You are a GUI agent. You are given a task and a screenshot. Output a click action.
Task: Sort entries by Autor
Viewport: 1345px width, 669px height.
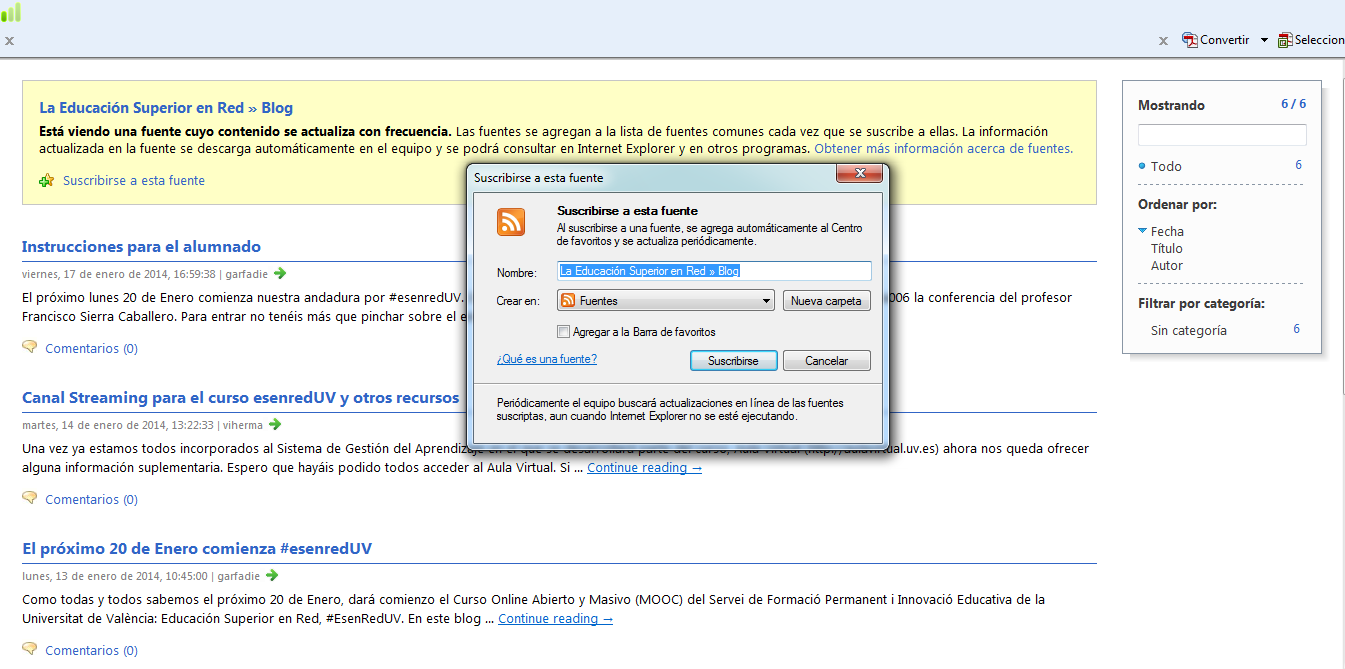[1166, 265]
